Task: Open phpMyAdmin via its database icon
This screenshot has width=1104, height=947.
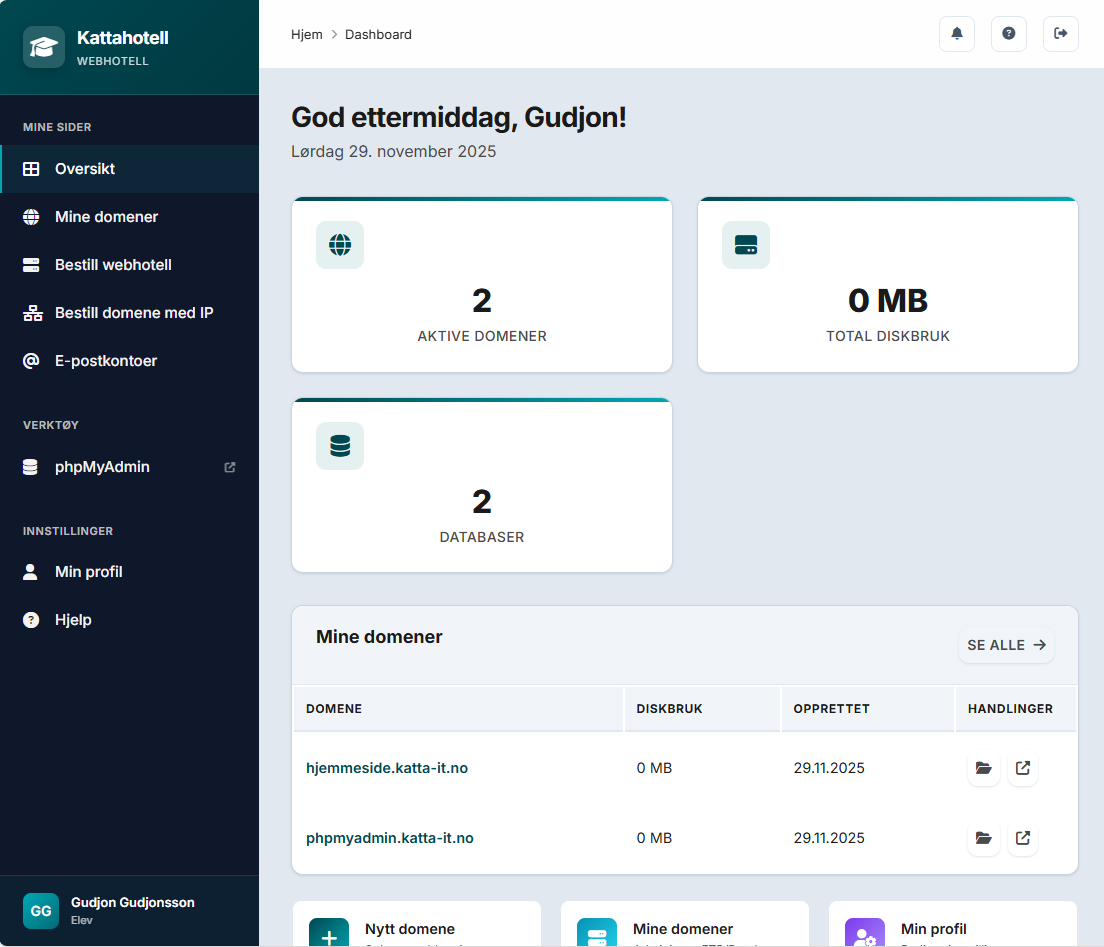Action: (29, 466)
